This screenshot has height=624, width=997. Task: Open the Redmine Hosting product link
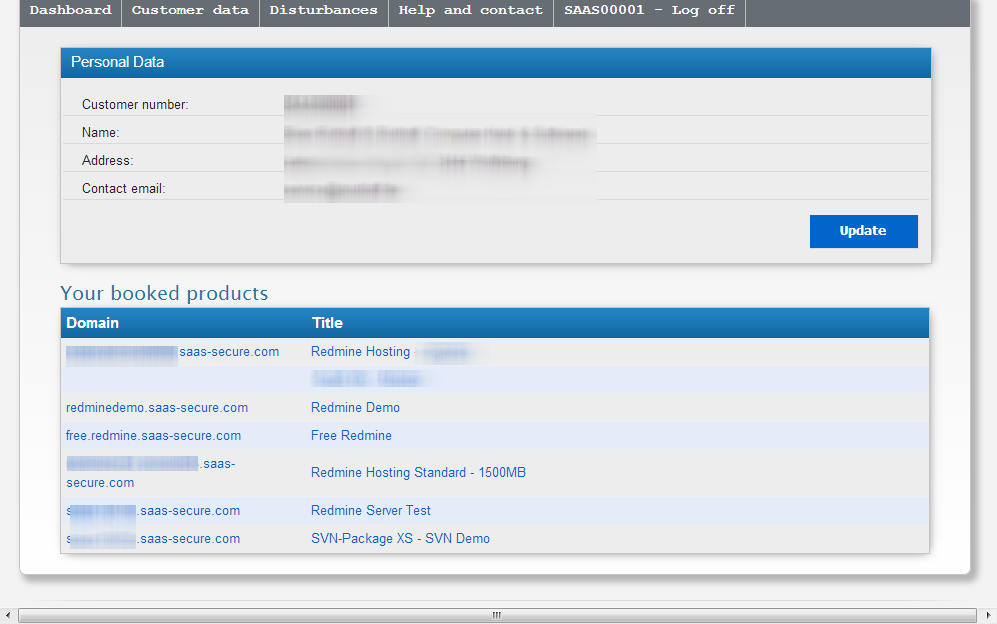[x=360, y=351]
